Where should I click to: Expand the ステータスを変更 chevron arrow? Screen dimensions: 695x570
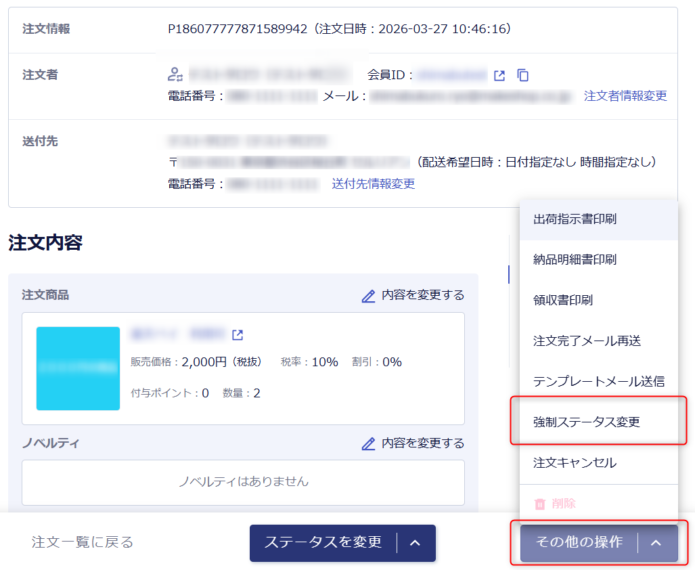pos(415,543)
